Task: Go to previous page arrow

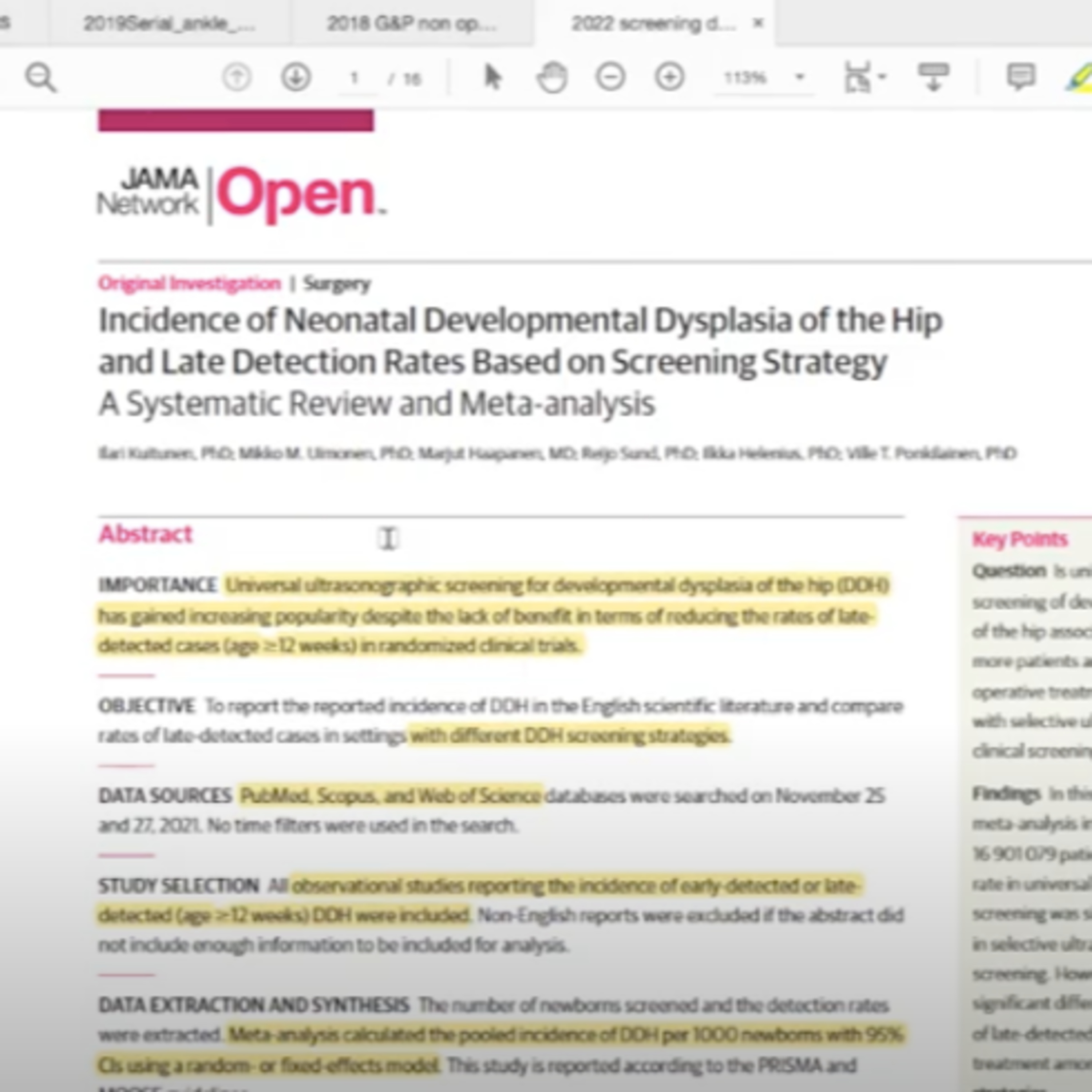Action: (x=237, y=77)
